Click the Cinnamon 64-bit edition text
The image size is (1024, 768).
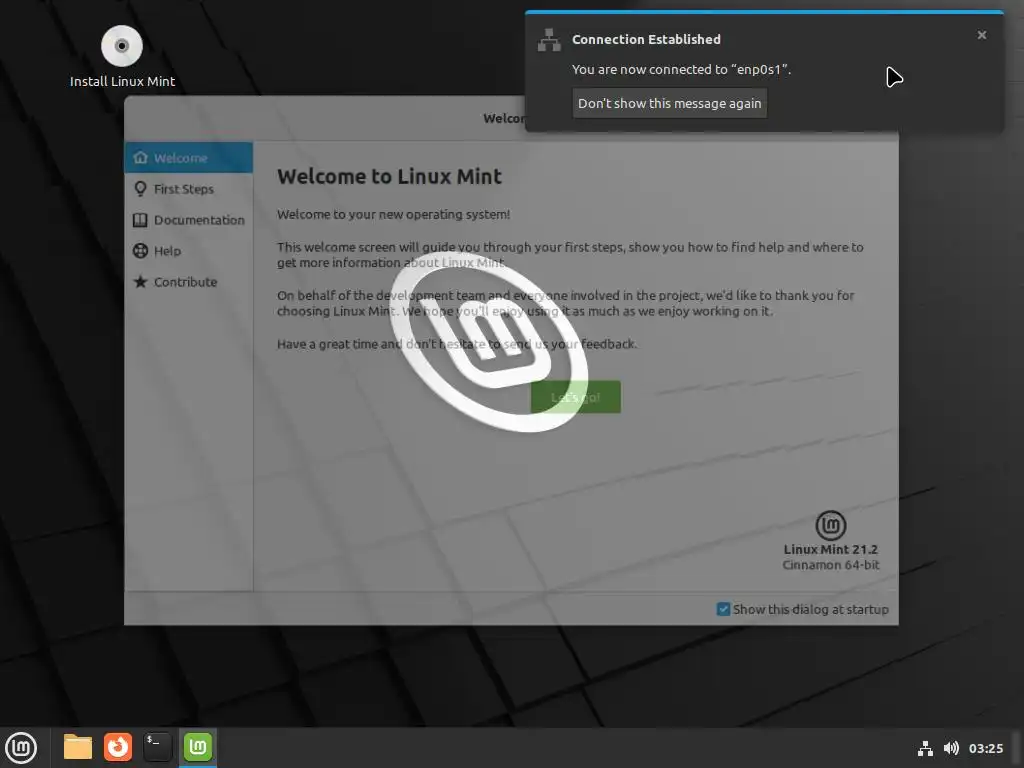tap(831, 565)
